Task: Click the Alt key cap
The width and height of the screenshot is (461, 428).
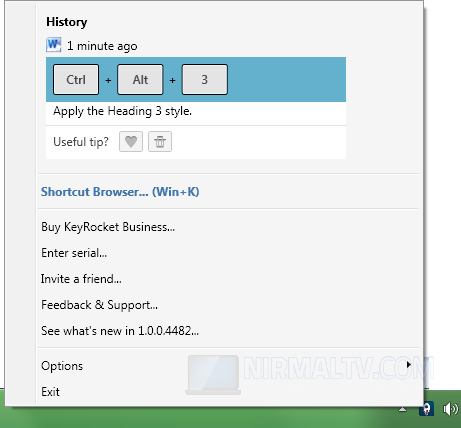Action: tap(140, 80)
